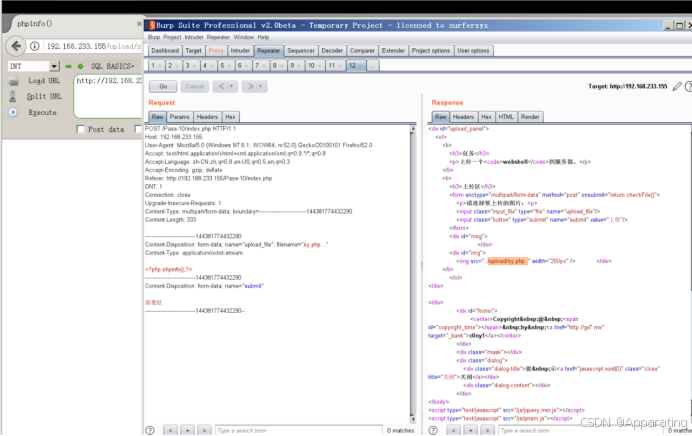The width and height of the screenshot is (692, 436).
Task: Focus the response search term field
Action: click(x=582, y=430)
